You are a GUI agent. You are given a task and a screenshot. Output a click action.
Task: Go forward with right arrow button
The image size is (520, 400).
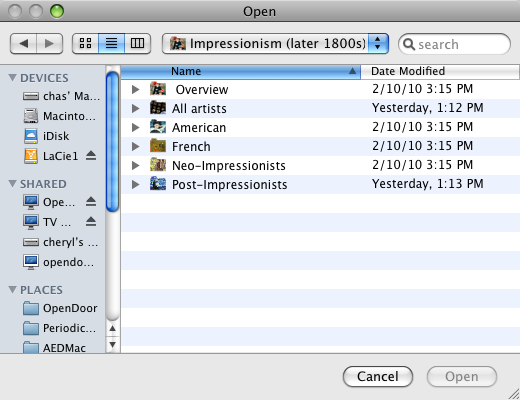[x=49, y=43]
